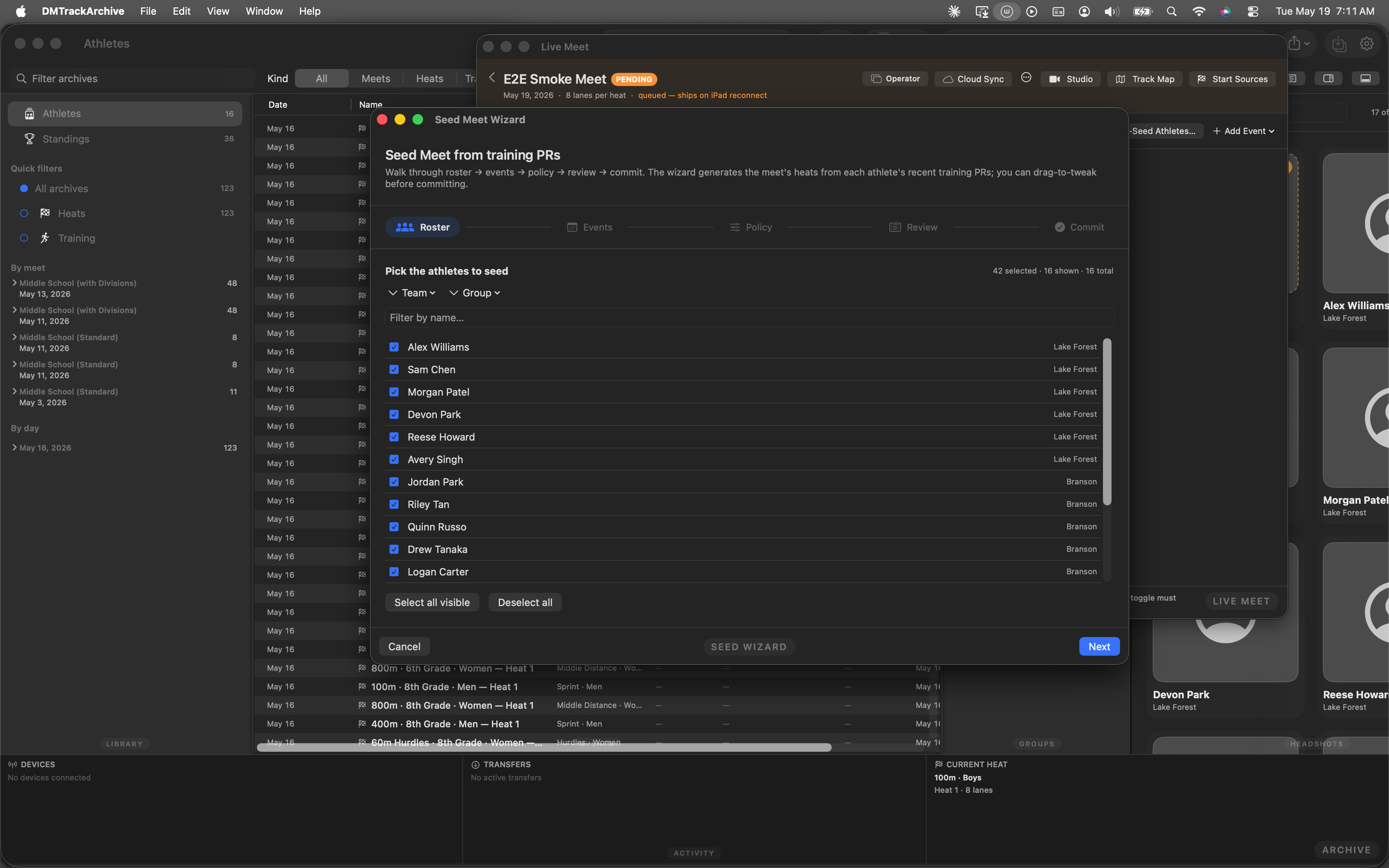Click the Apple menu icon
This screenshot has width=1389, height=868.
21,11
